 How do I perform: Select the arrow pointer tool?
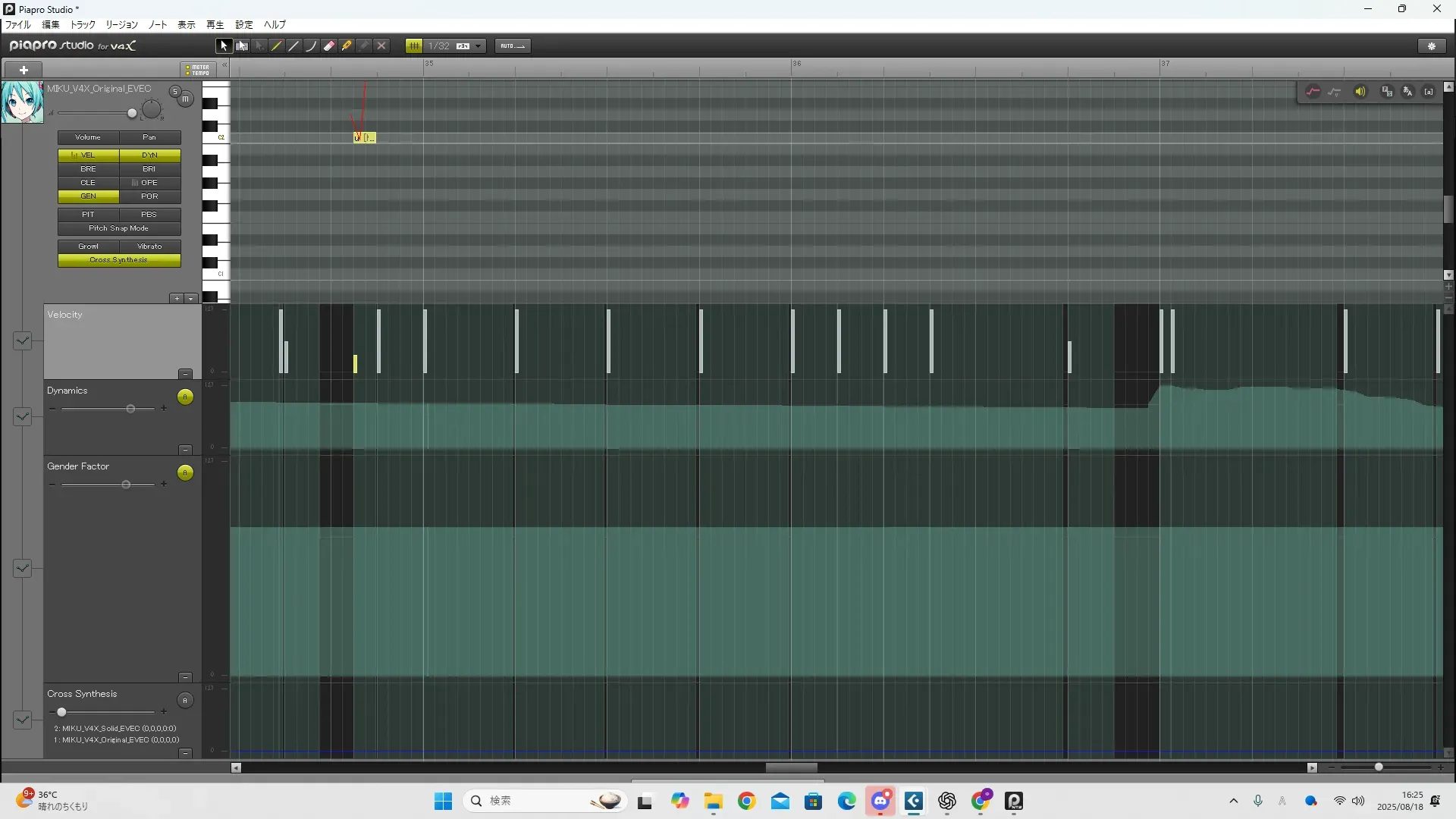224,46
